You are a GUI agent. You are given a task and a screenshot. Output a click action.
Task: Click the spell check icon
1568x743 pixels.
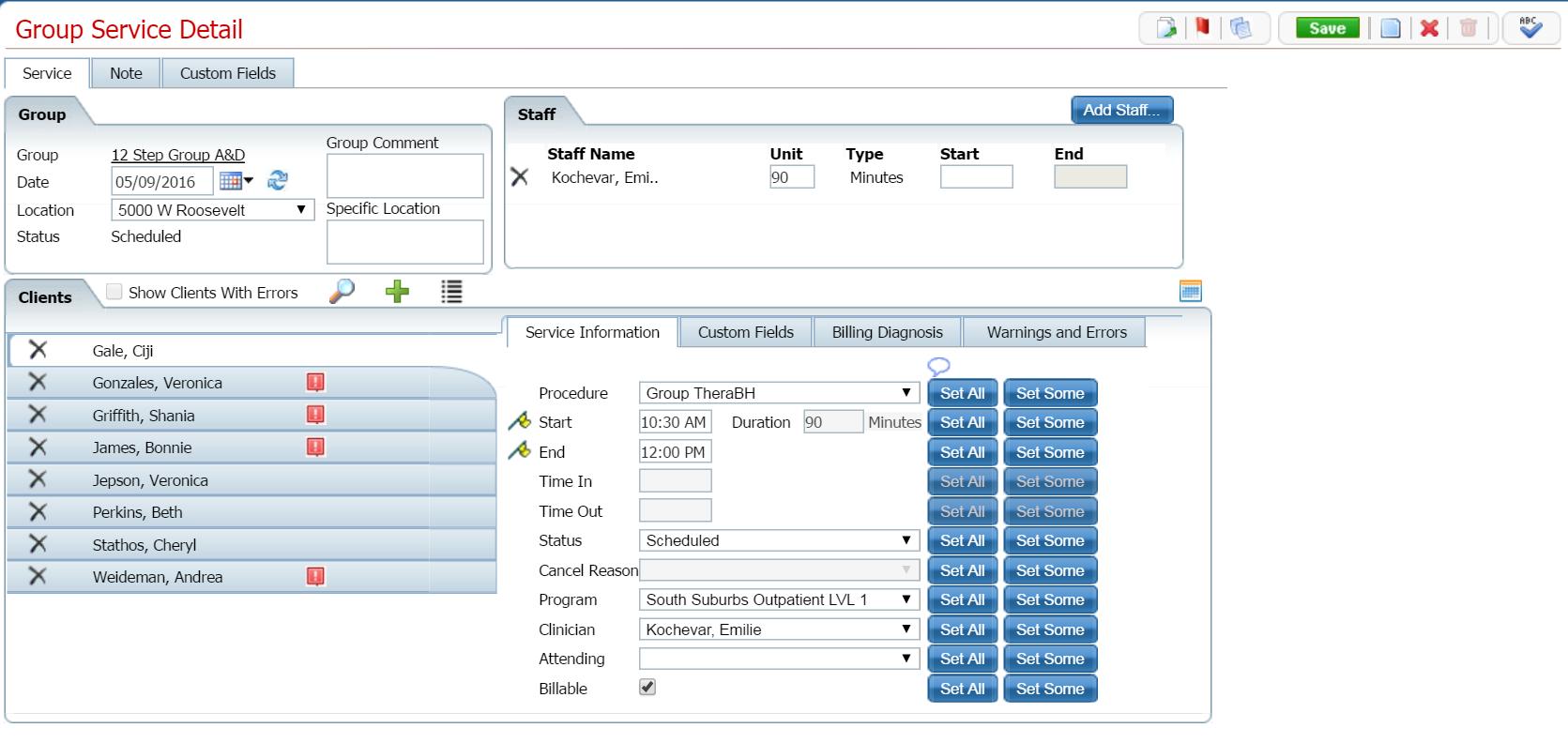pyautogui.click(x=1530, y=28)
